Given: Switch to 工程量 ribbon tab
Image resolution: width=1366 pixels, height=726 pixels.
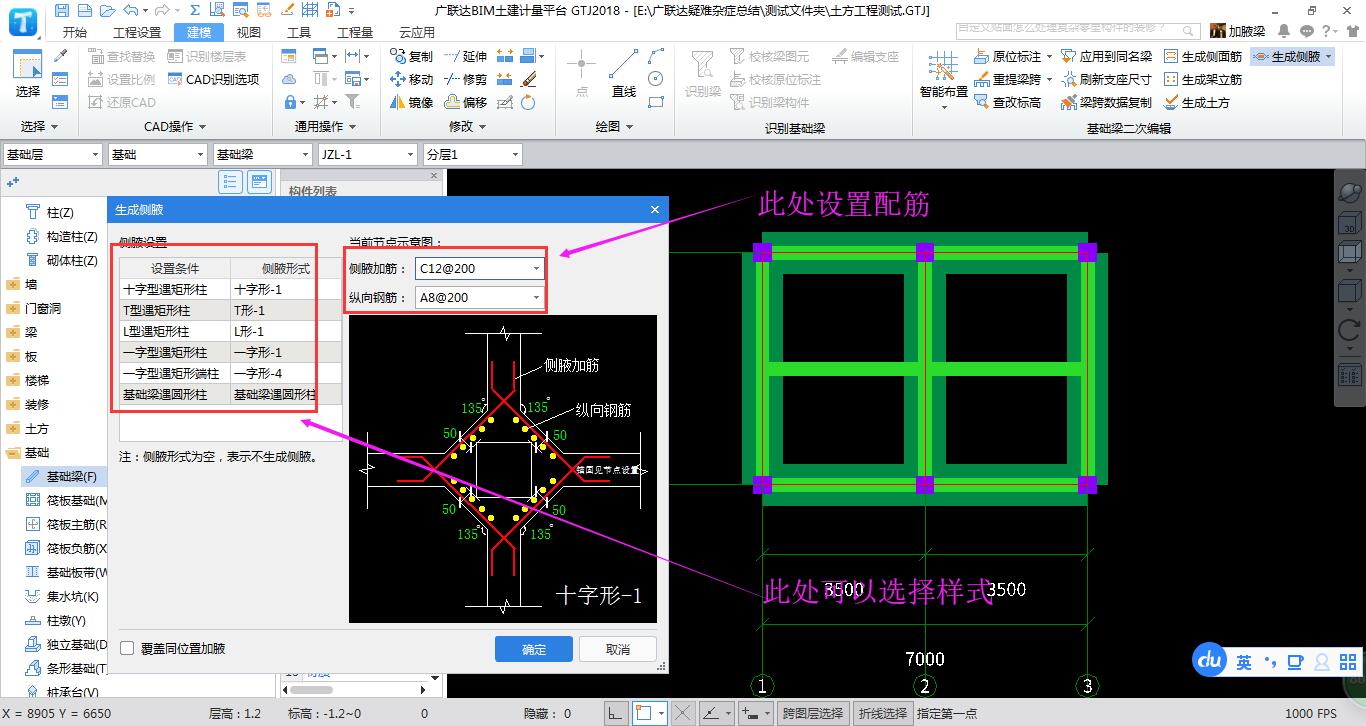Looking at the screenshot, I should pos(355,32).
